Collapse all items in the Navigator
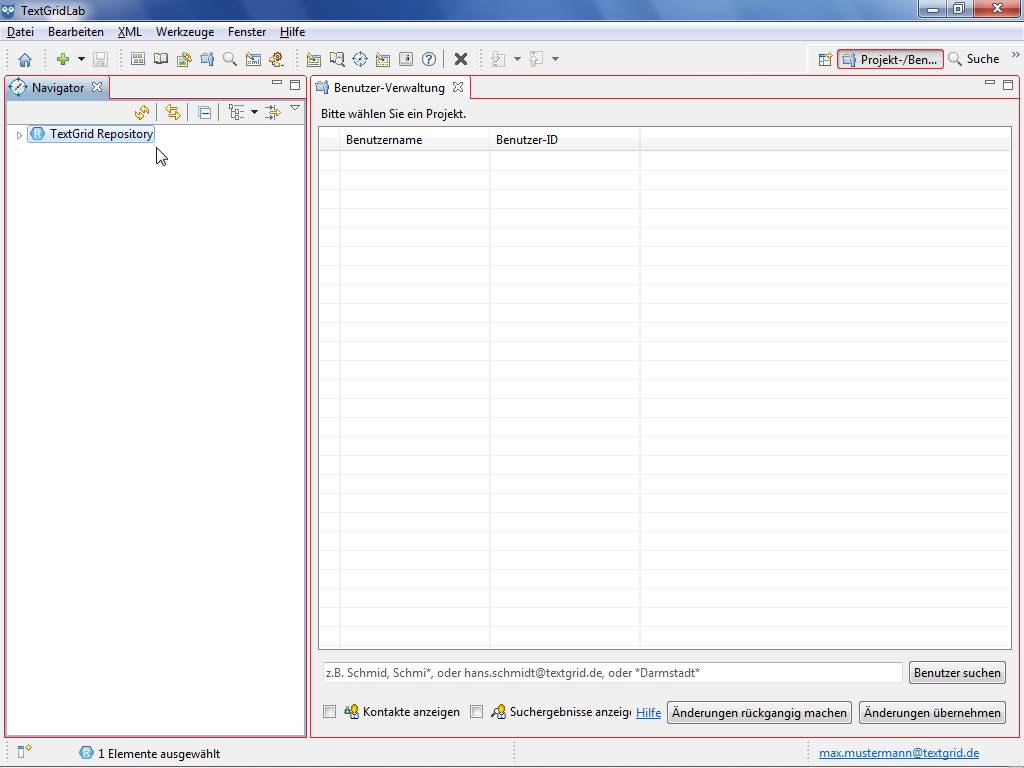The height and width of the screenshot is (768, 1024). coord(204,113)
